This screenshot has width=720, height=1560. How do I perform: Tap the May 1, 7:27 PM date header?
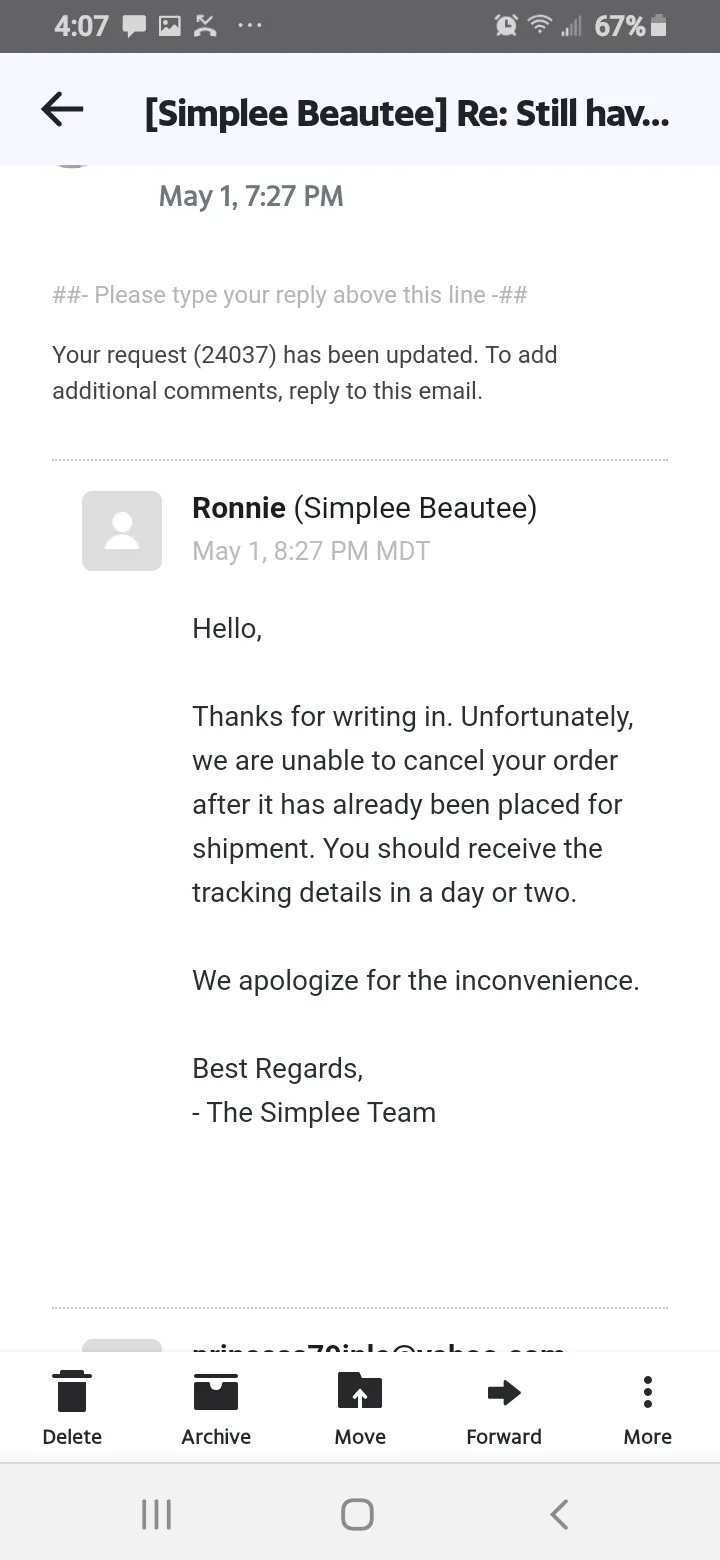[x=251, y=196]
